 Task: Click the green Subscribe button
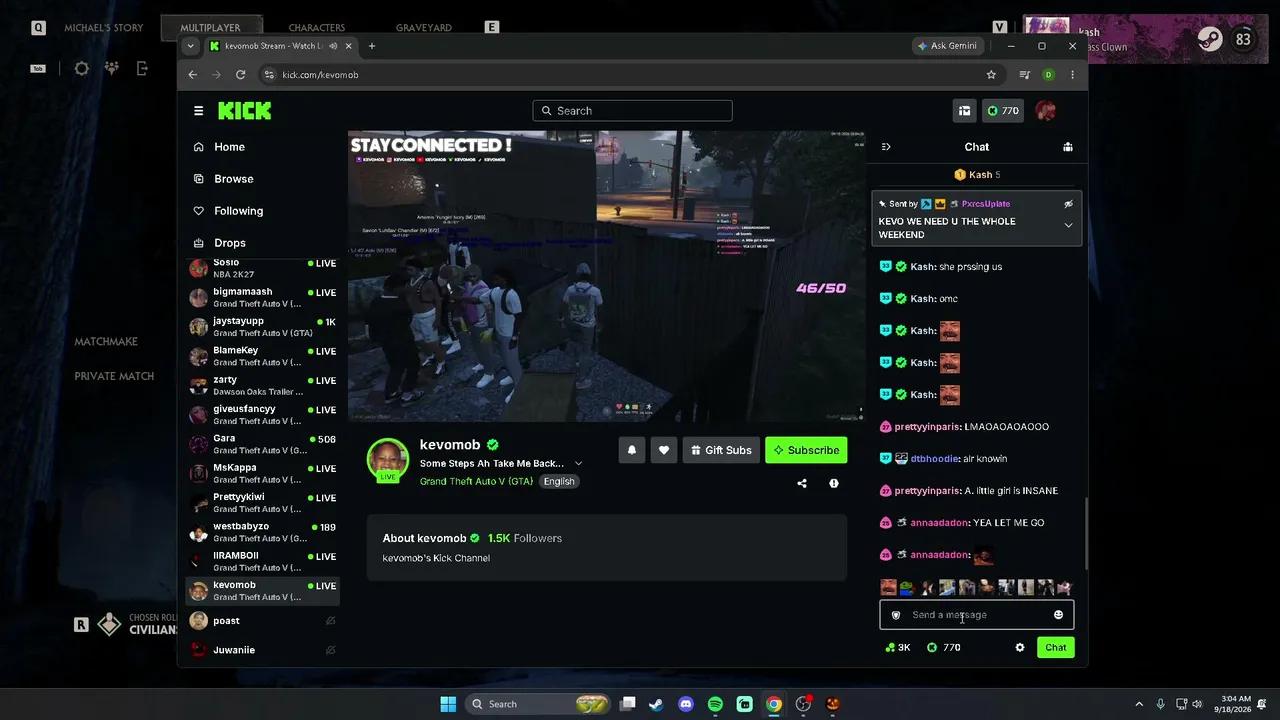tap(806, 450)
